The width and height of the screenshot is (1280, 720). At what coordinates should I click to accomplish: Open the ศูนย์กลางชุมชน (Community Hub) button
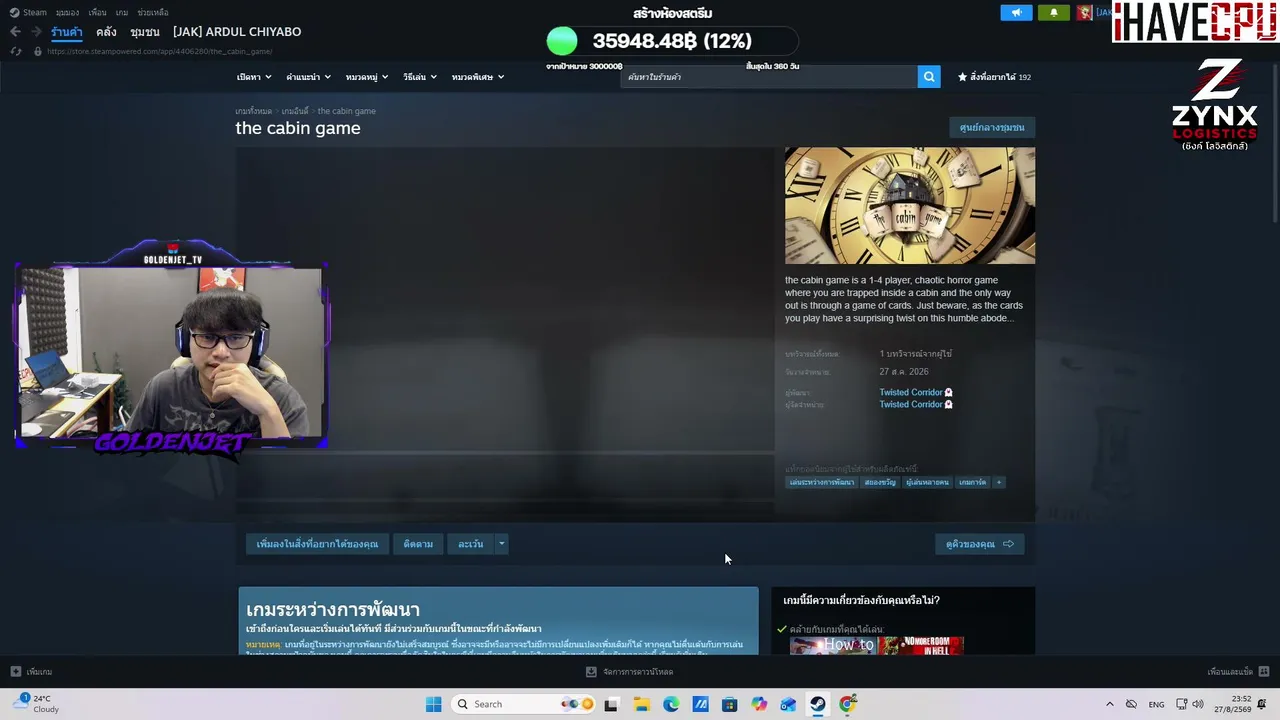[992, 128]
